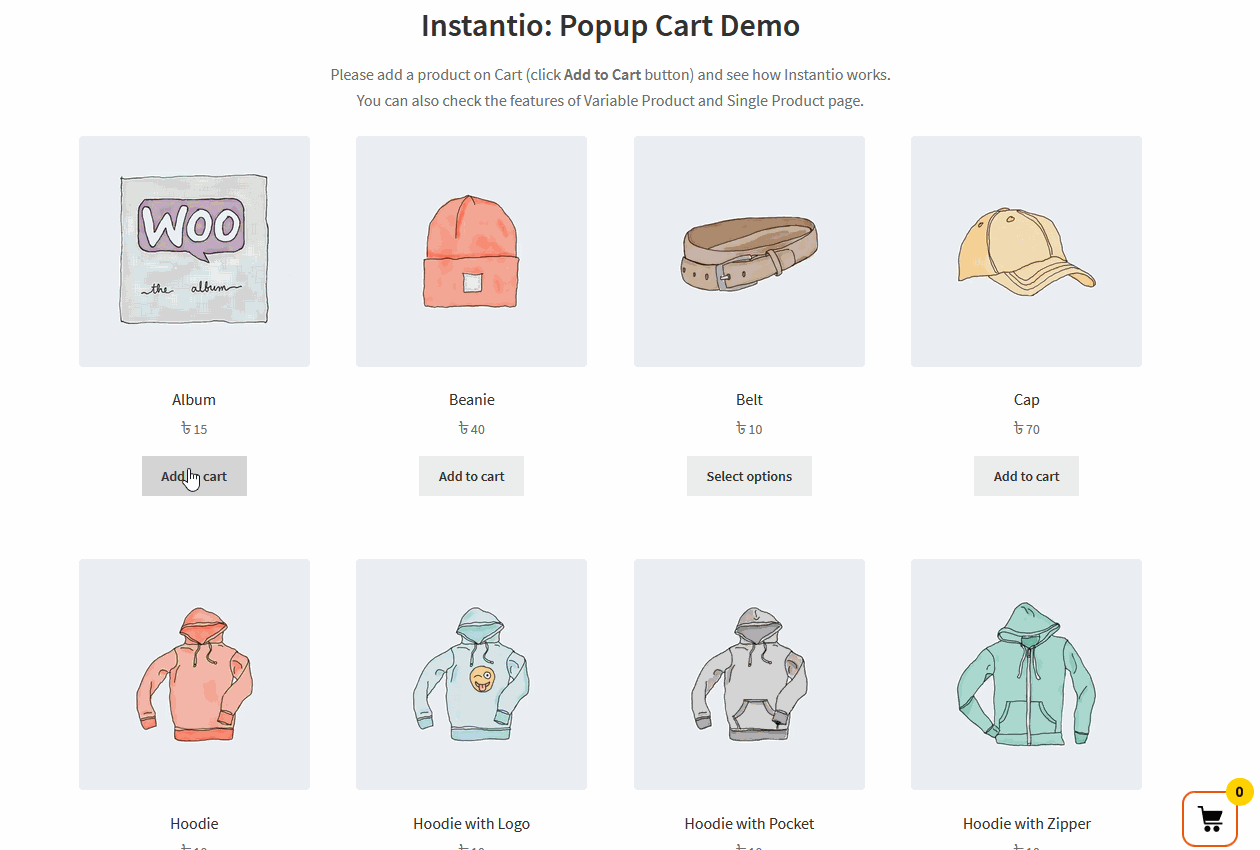The height and width of the screenshot is (850, 1260).
Task: Open the green Hoodie with Zipper image
Action: click(x=1026, y=674)
